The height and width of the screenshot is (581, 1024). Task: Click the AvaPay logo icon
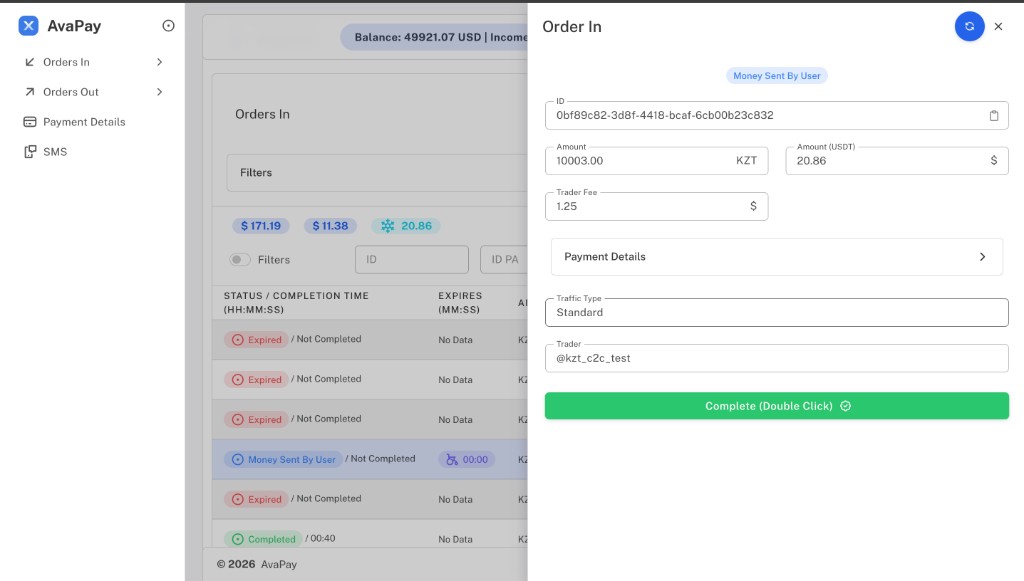coord(28,26)
